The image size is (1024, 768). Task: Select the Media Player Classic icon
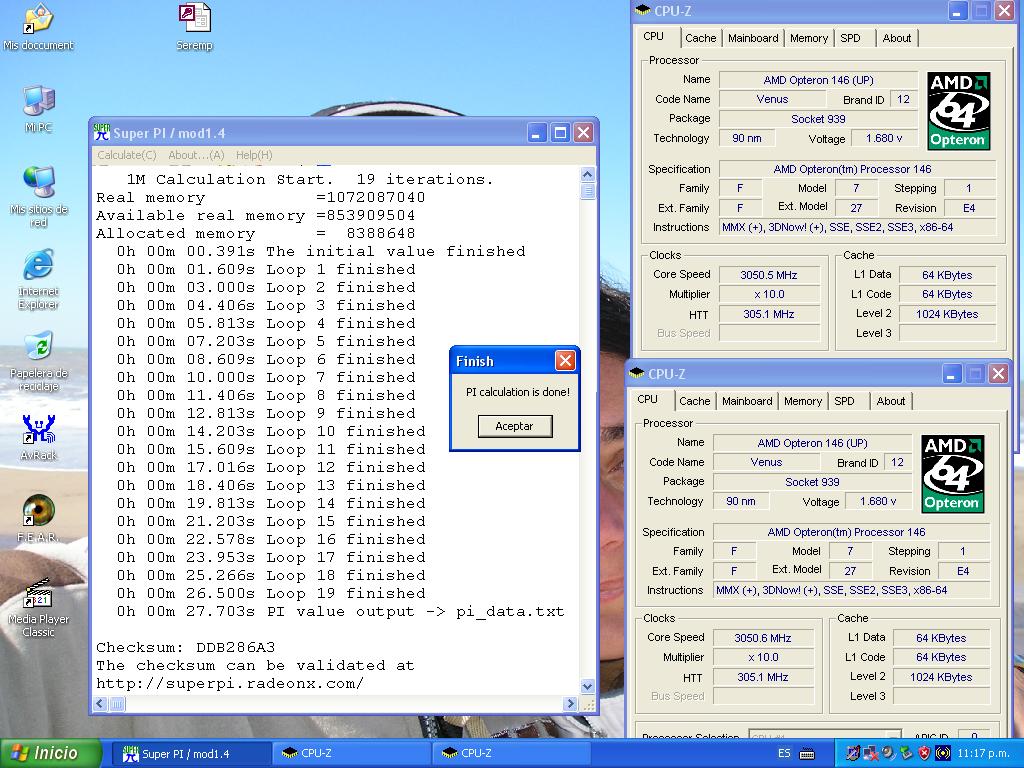pyautogui.click(x=38, y=594)
